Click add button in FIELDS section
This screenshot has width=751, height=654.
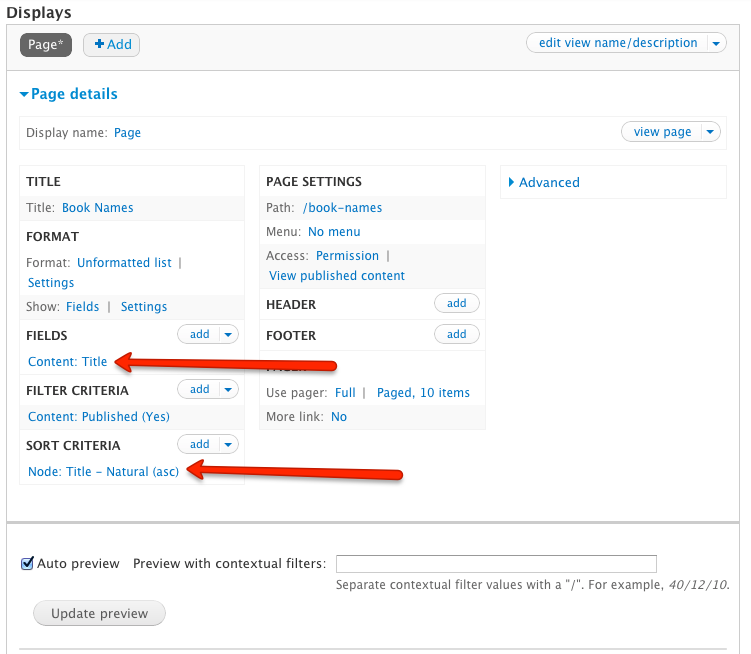click(199, 334)
